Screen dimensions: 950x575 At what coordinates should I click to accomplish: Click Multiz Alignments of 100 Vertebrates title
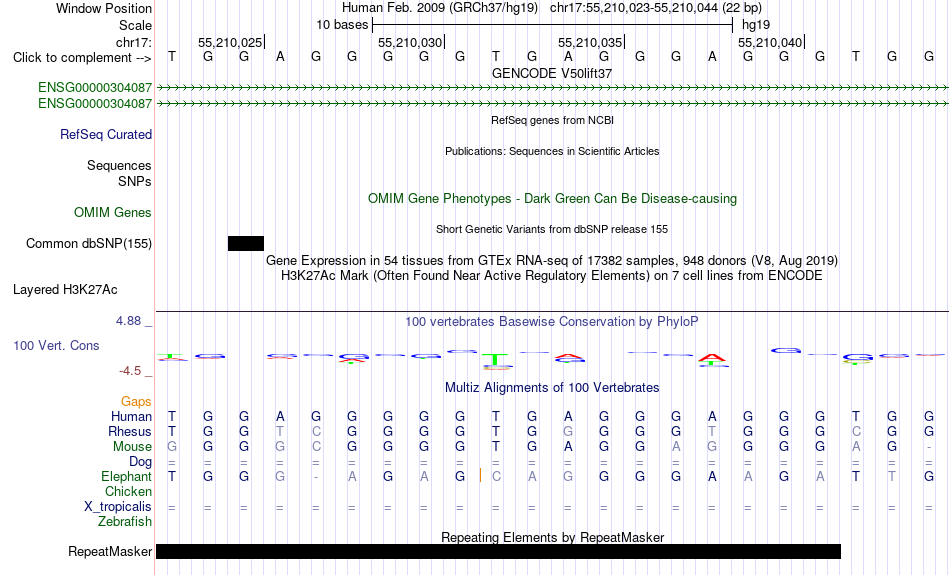pyautogui.click(x=552, y=388)
